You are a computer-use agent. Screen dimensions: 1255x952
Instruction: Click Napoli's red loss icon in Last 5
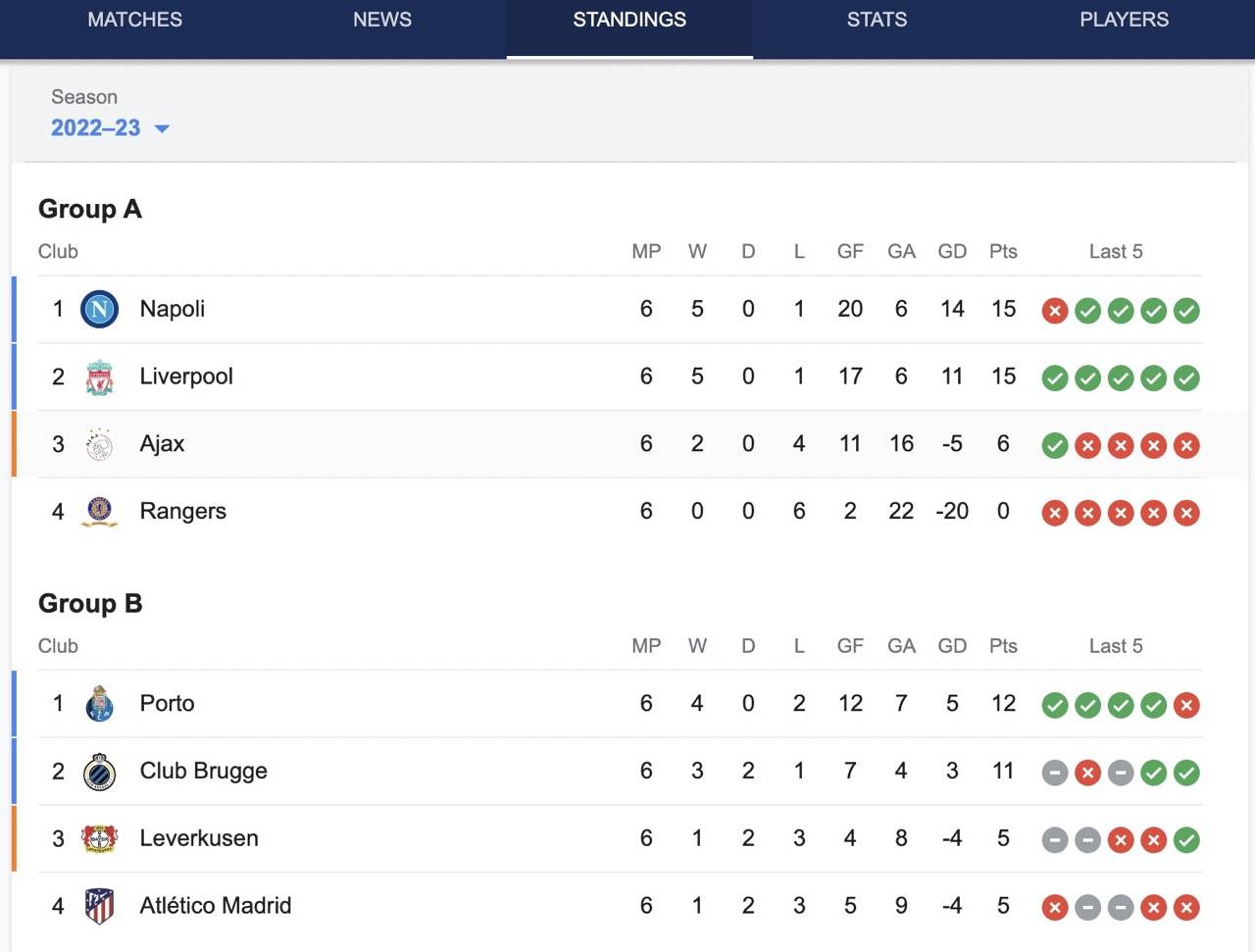coord(1055,311)
